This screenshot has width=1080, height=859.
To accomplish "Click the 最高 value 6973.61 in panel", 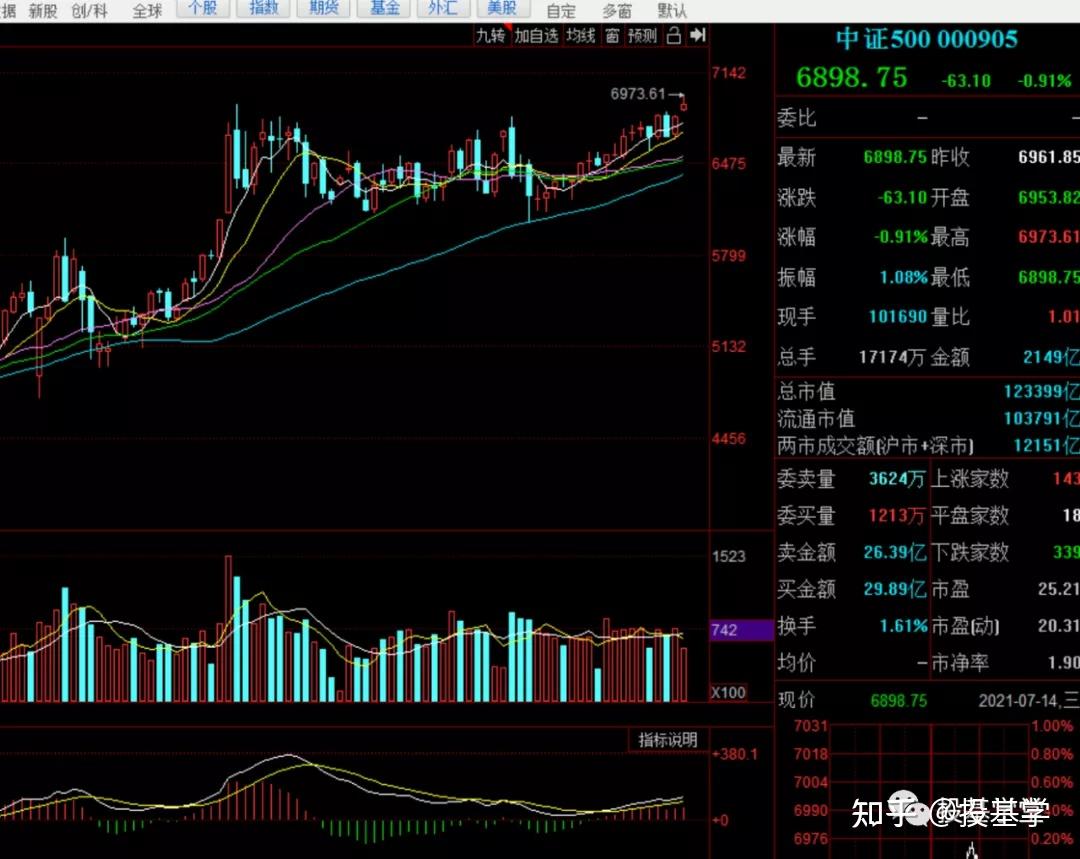I will click(1048, 237).
